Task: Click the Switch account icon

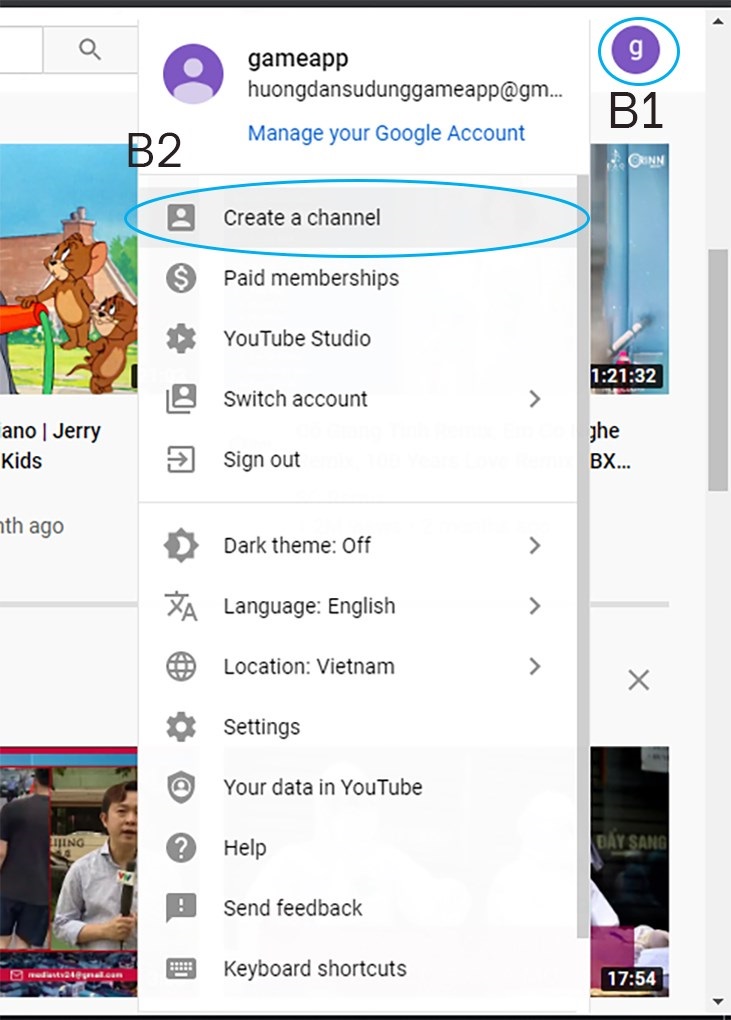Action: point(181,399)
